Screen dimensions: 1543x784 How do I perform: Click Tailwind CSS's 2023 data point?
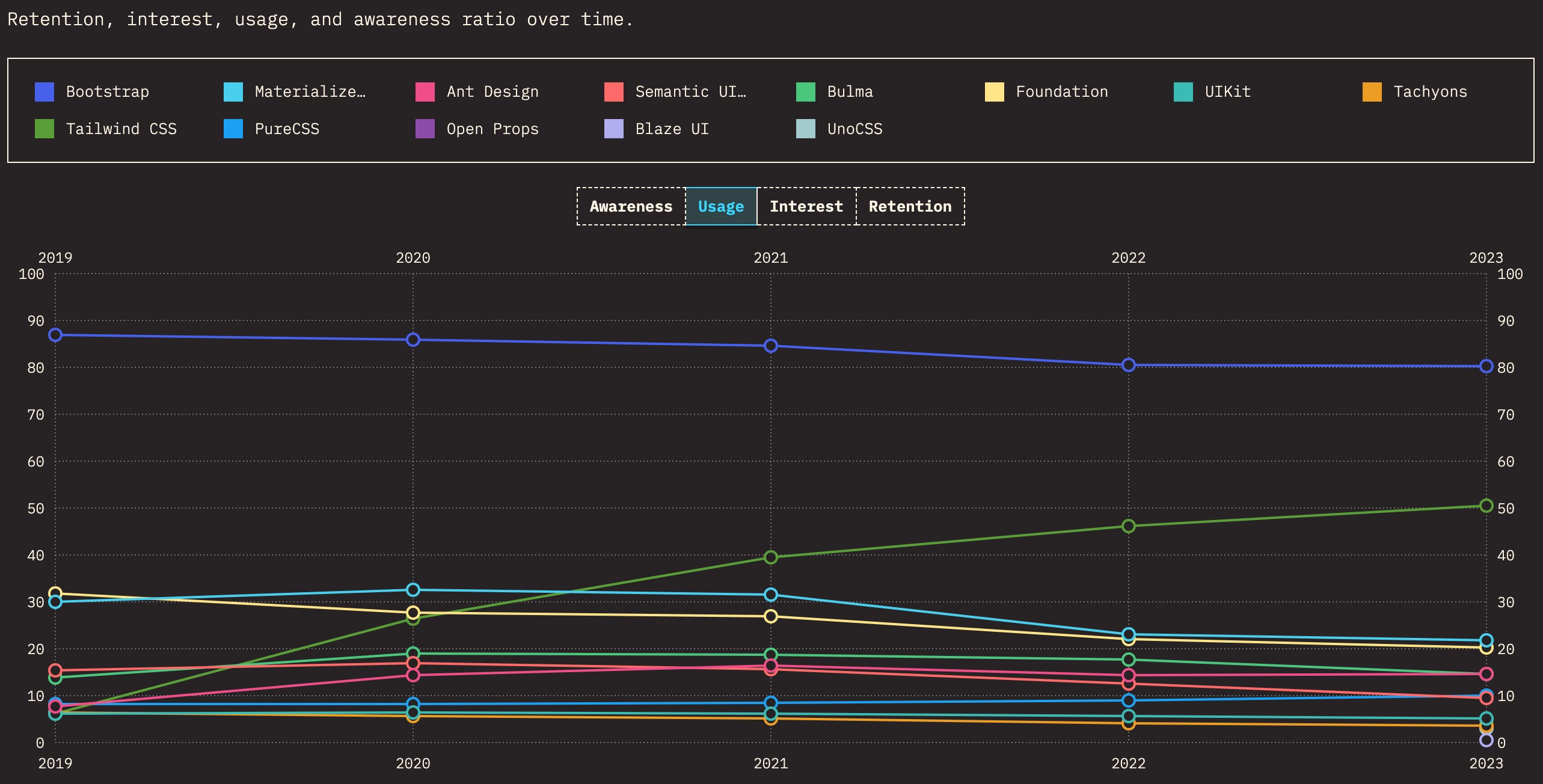click(x=1486, y=506)
